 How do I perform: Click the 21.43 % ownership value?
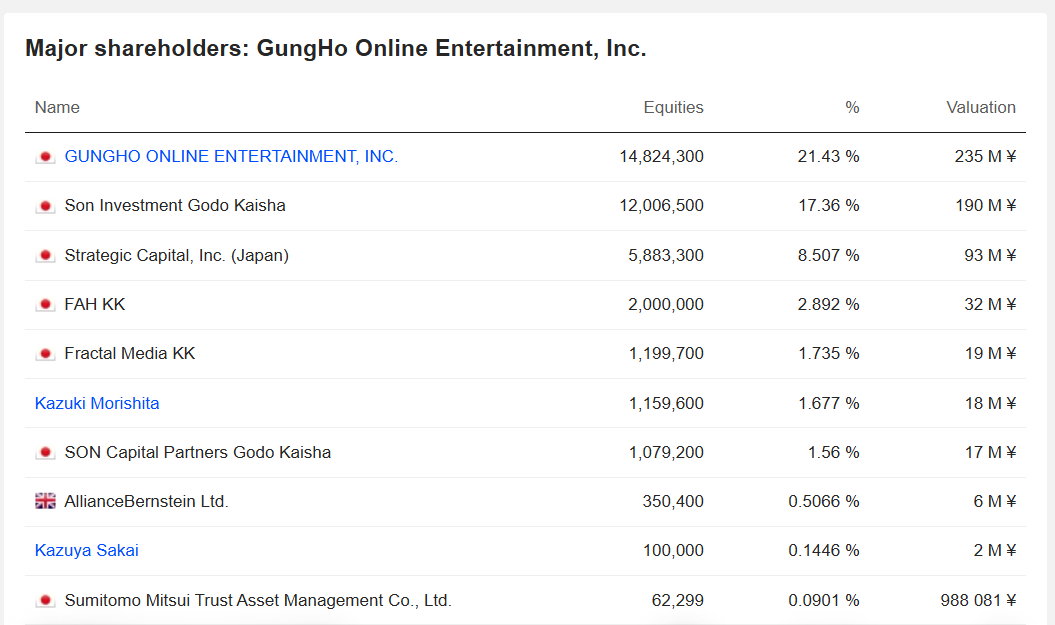click(x=828, y=157)
